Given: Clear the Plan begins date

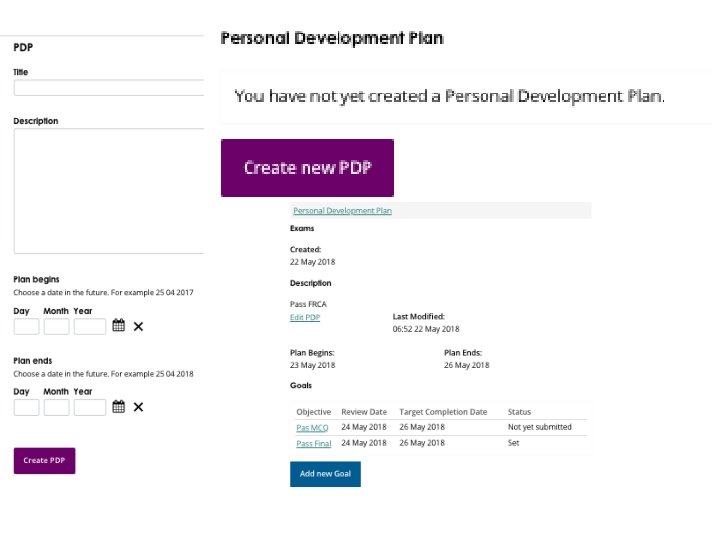Looking at the screenshot, I should coord(138,326).
